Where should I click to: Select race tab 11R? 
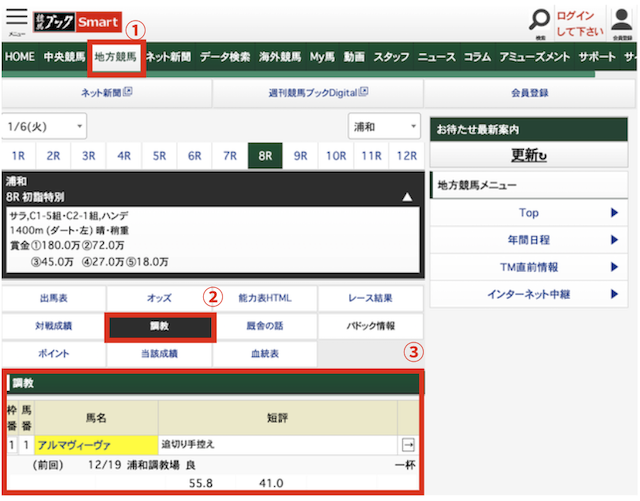click(371, 156)
